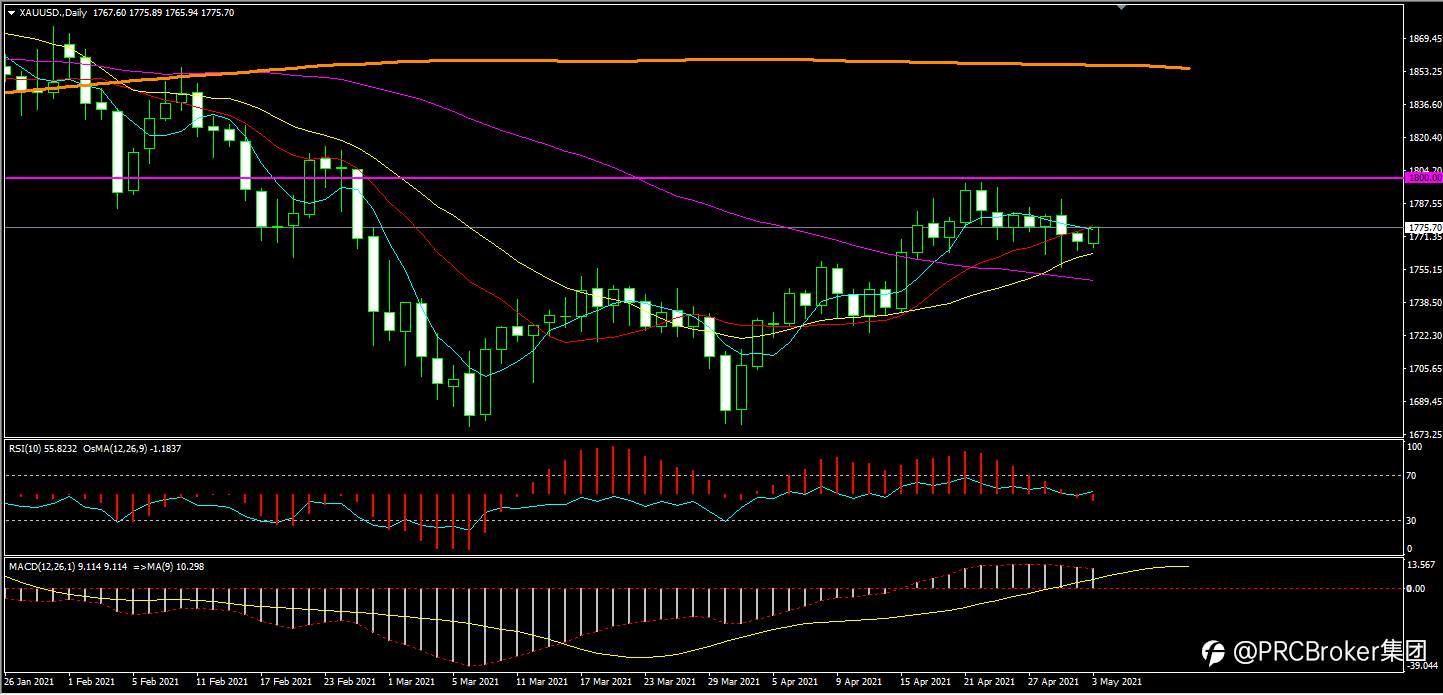Click the OsMA(12,26,9) -1.1837 label

tap(130, 448)
